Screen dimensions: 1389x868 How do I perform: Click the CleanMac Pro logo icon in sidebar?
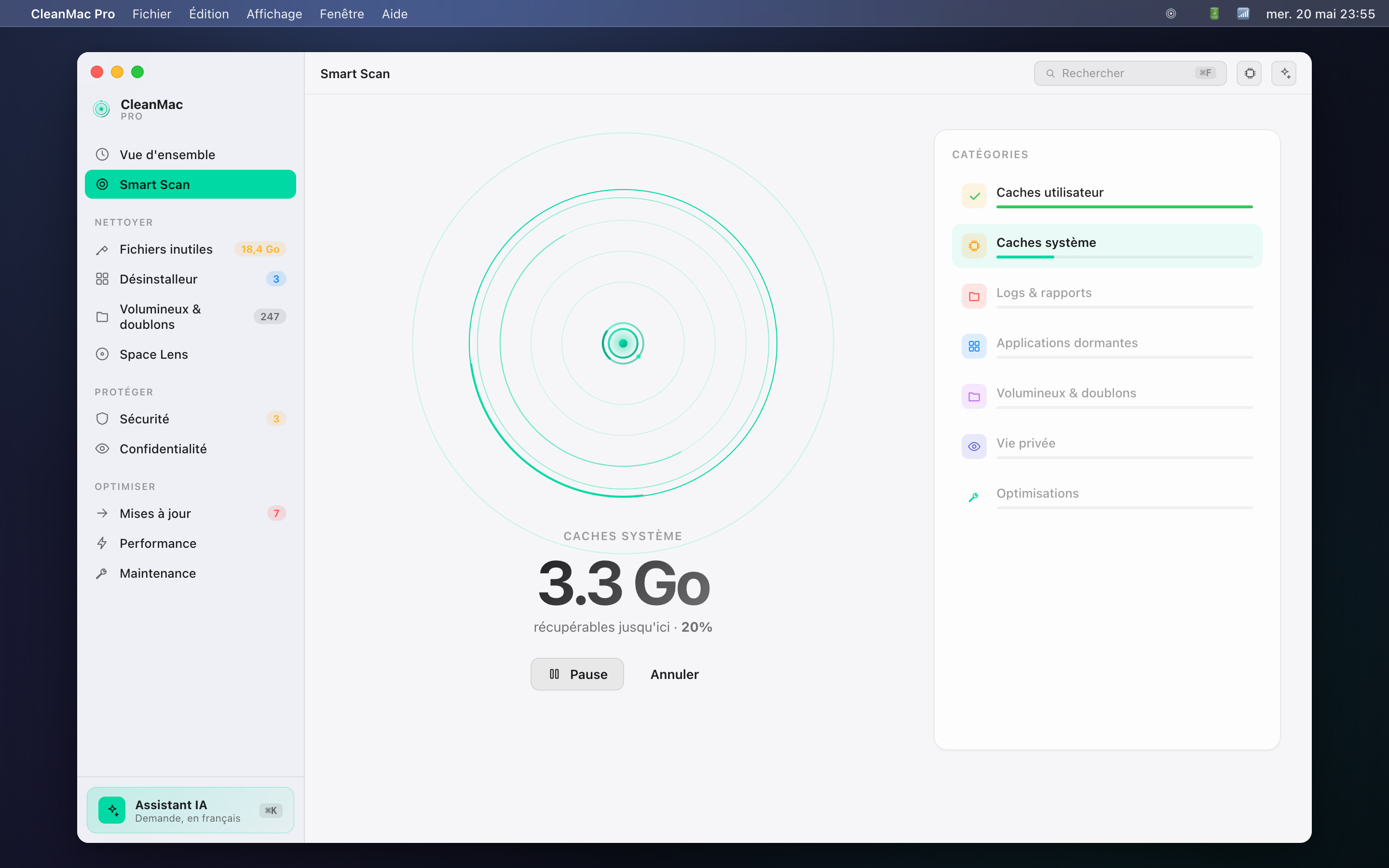coord(102,108)
